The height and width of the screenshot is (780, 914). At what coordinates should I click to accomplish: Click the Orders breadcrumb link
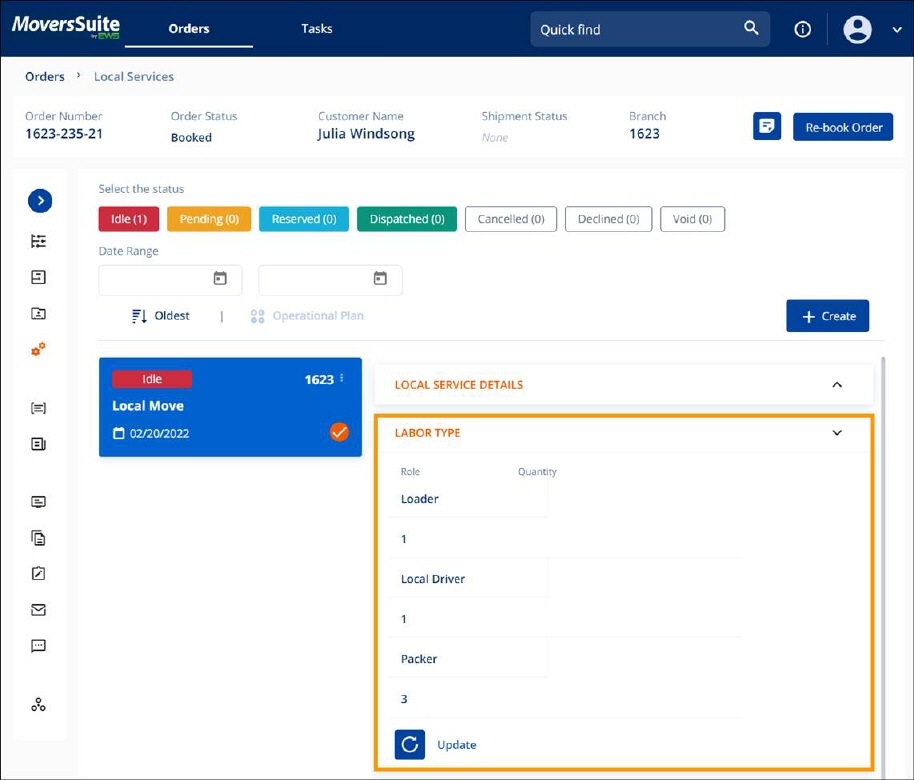click(44, 76)
